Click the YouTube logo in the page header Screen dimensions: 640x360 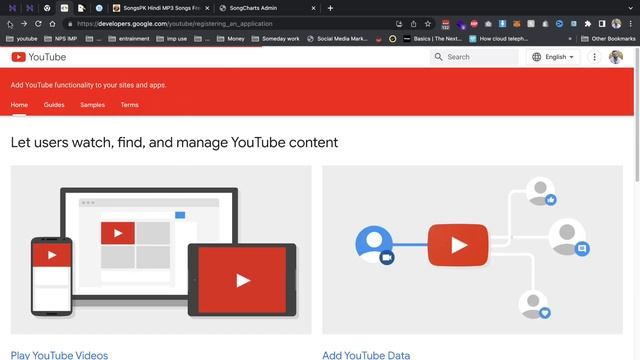39,57
